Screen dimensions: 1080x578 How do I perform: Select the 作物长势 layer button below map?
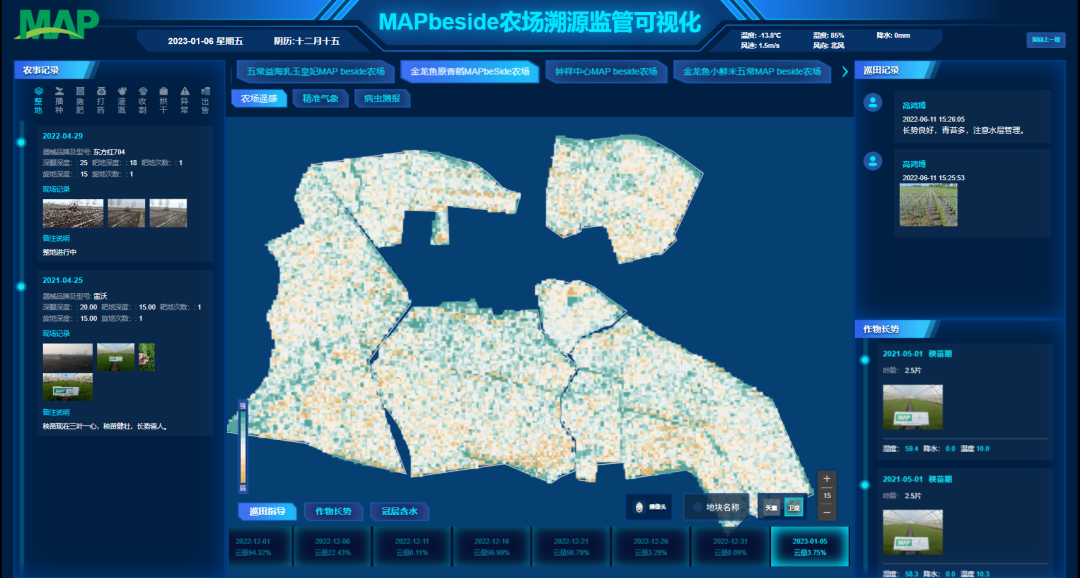pyautogui.click(x=333, y=511)
